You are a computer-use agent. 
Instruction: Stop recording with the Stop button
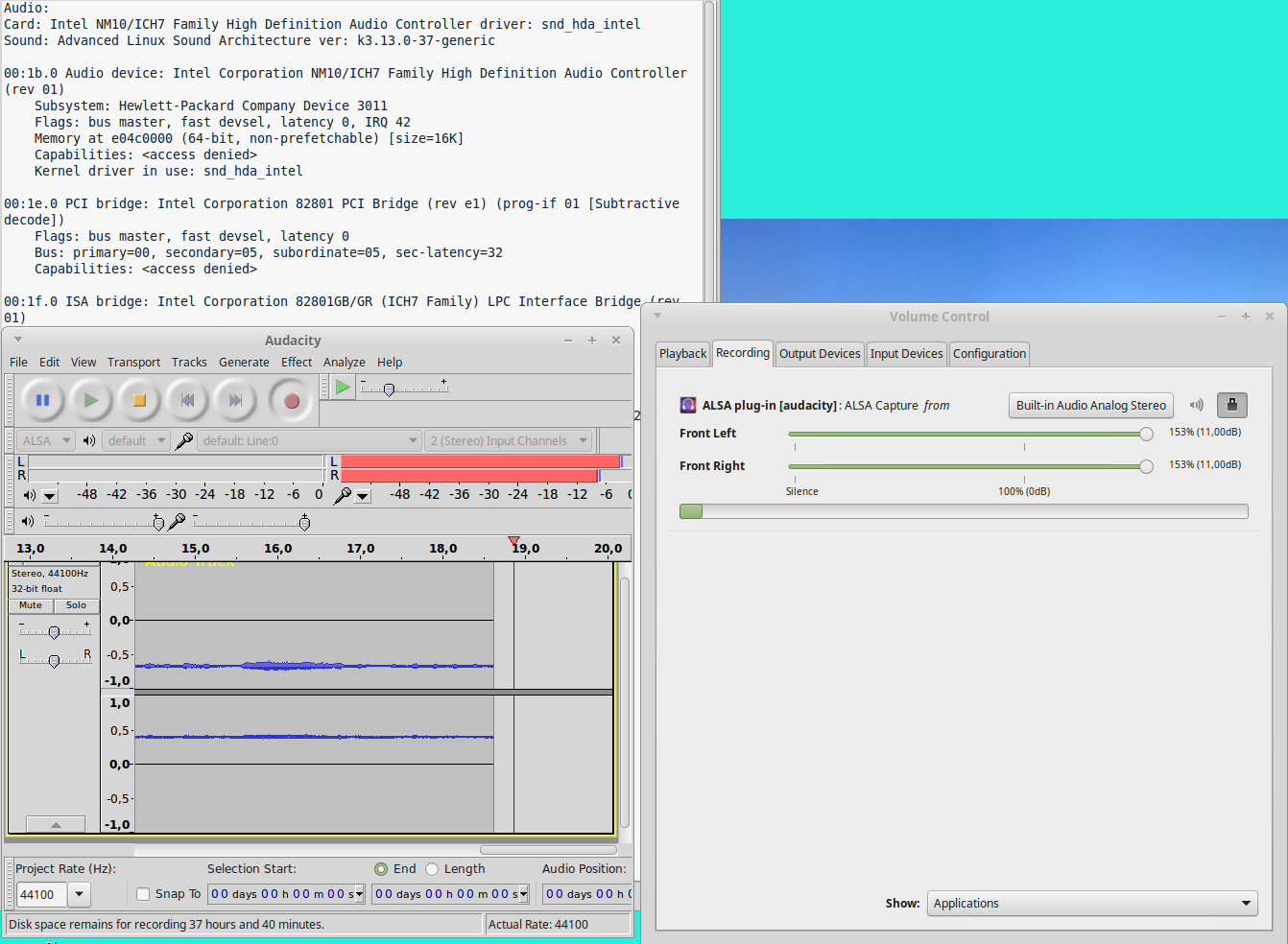139,401
